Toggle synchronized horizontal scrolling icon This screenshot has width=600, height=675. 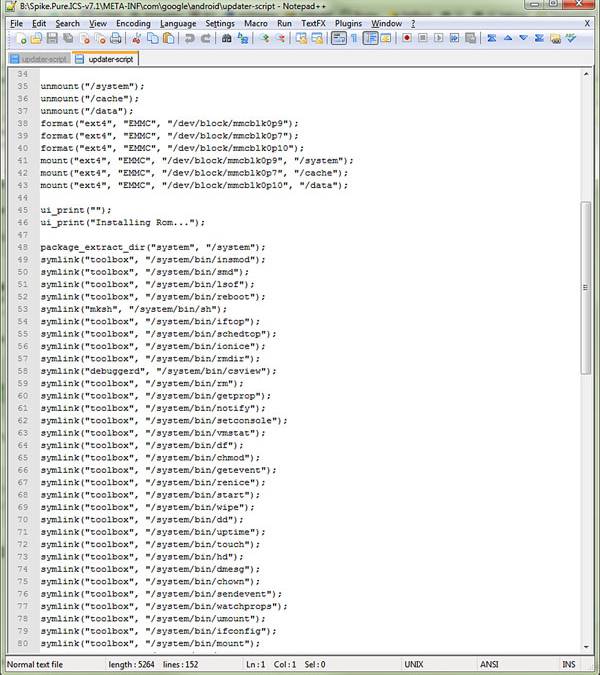tap(317, 39)
